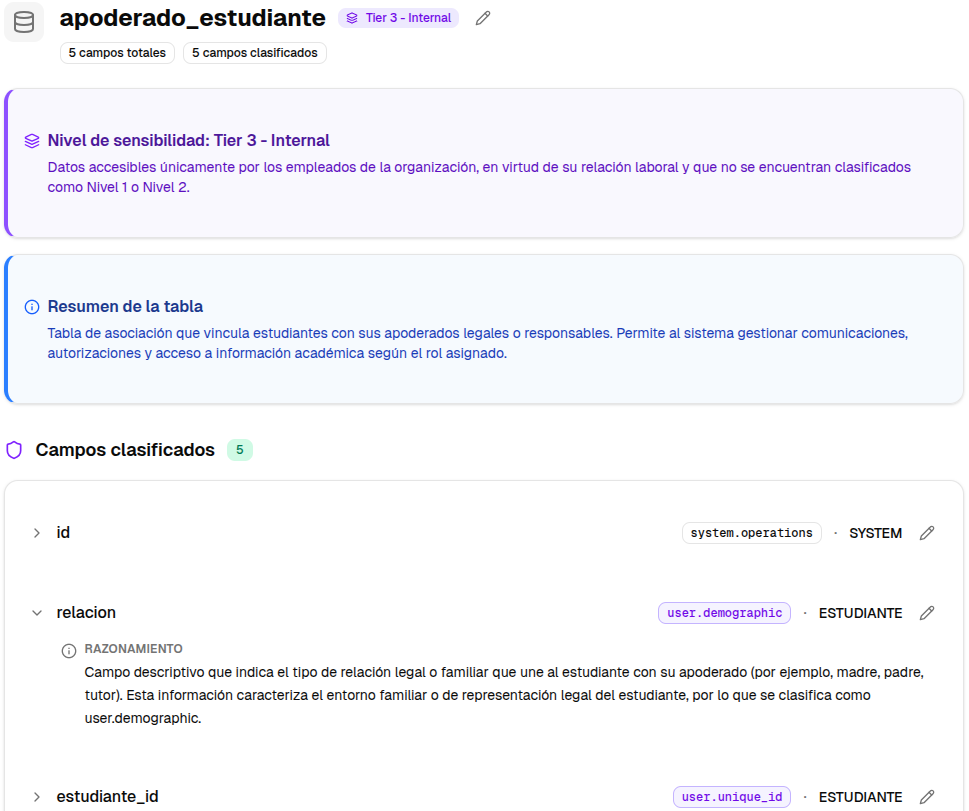Expand the estudiante_id field row
This screenshot has width=969, height=811.
point(37,796)
